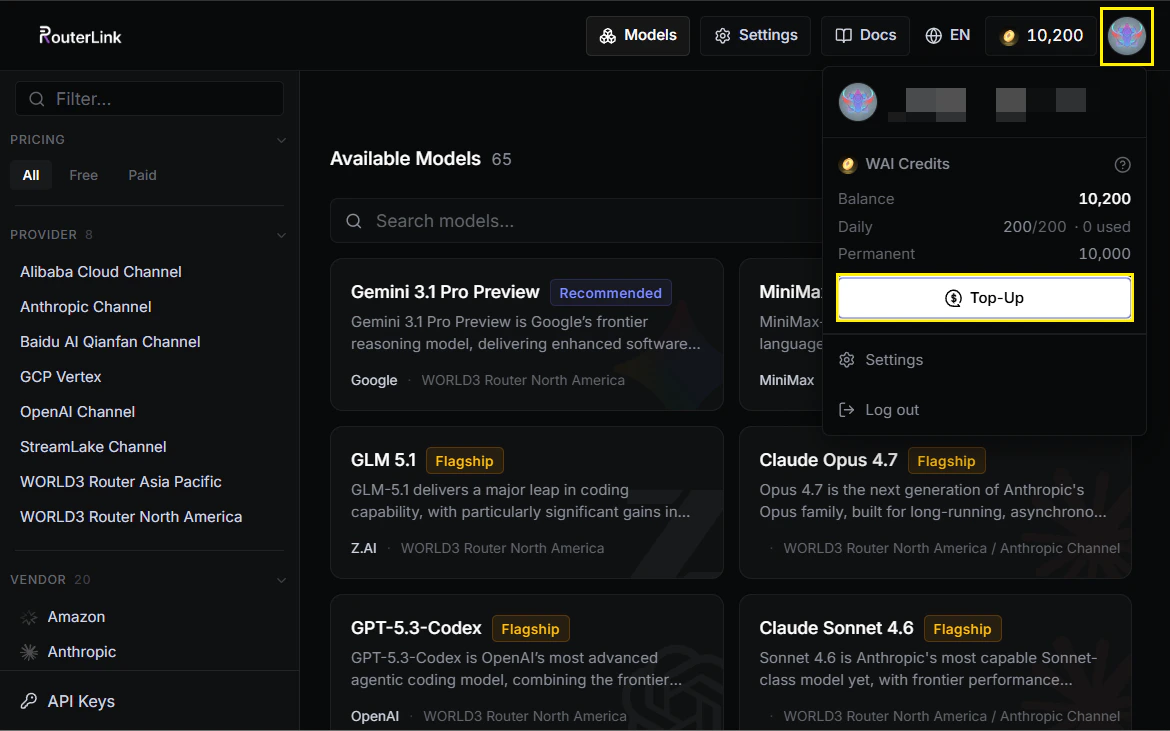The image size is (1170, 731).
Task: Filter by Baidu AI Qianfan Channel
Action: tap(110, 342)
